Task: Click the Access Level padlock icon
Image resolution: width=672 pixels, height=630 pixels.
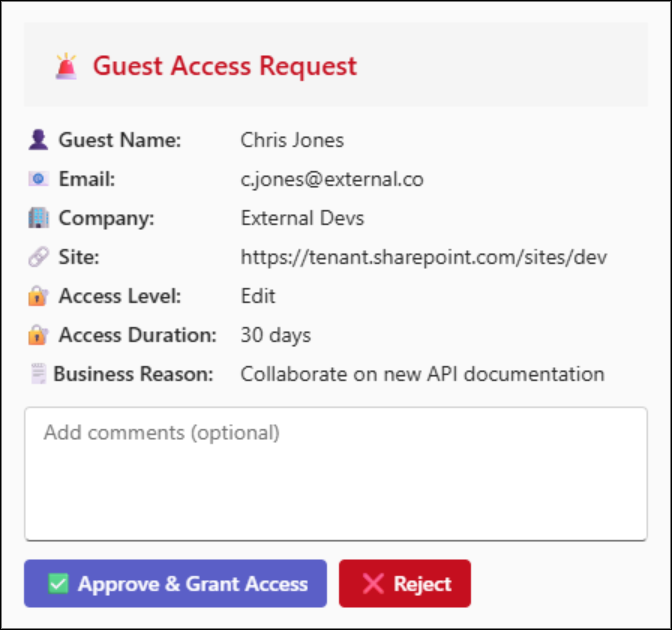Action: [x=38, y=296]
